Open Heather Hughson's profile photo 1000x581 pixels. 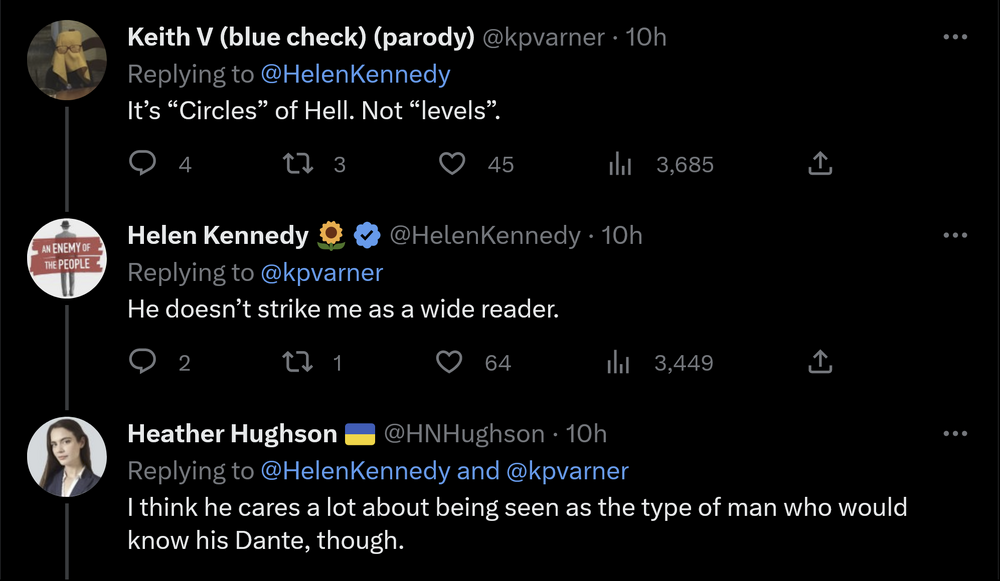click(x=66, y=456)
